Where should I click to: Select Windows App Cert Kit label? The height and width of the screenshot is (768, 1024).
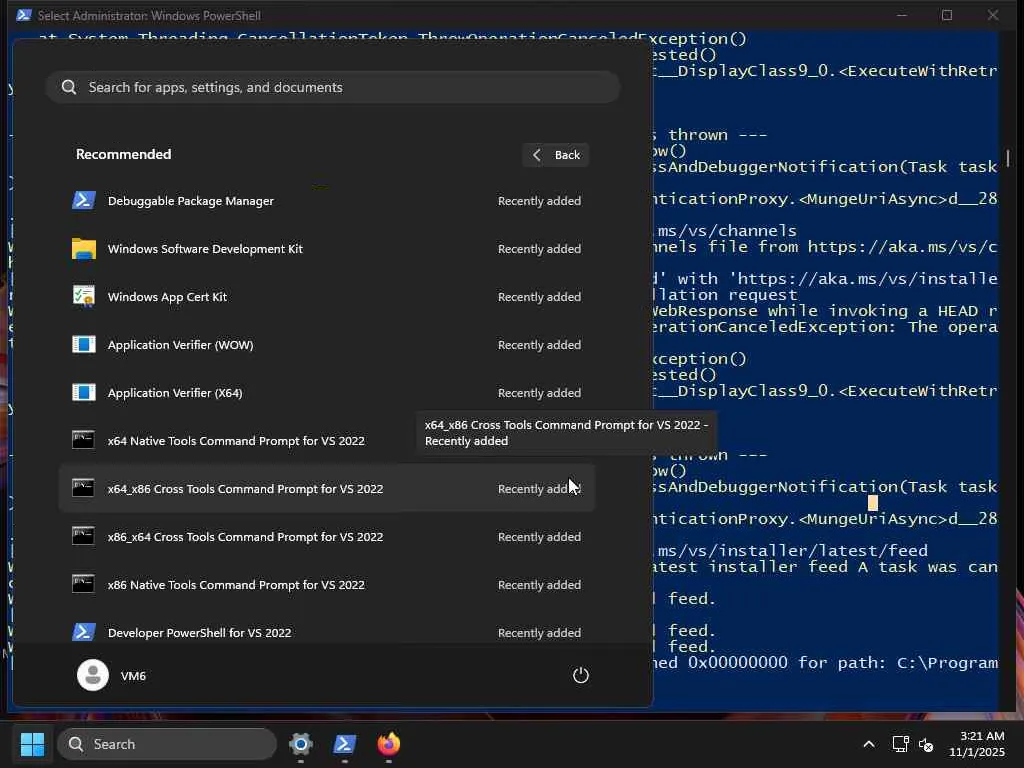167,296
